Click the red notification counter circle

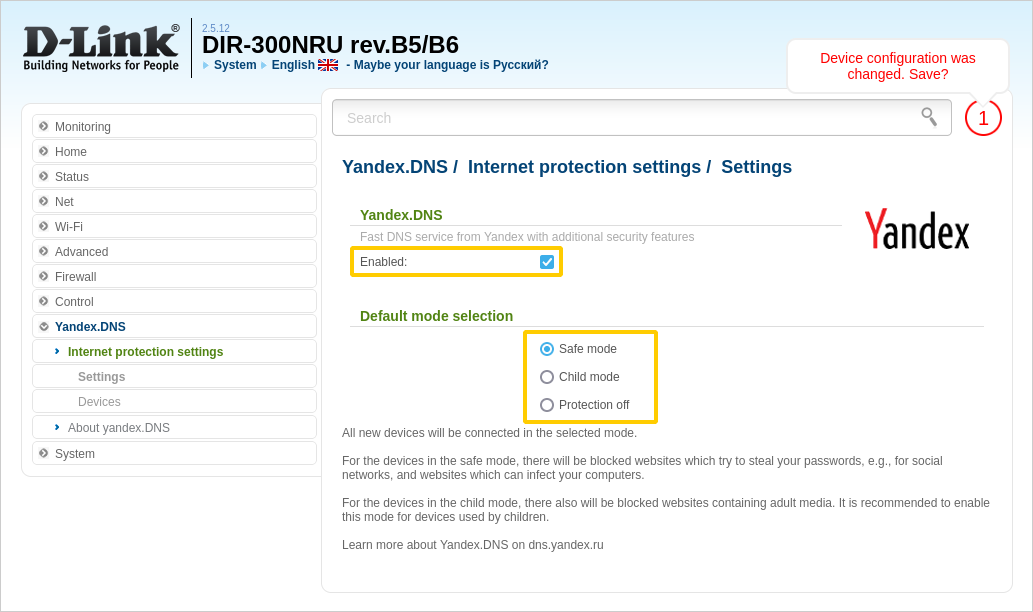(x=983, y=118)
